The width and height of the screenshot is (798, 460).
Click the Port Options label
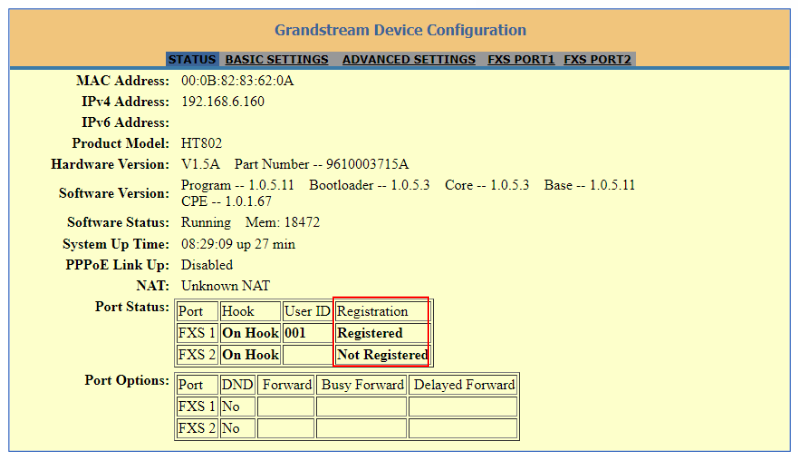pyautogui.click(x=127, y=381)
